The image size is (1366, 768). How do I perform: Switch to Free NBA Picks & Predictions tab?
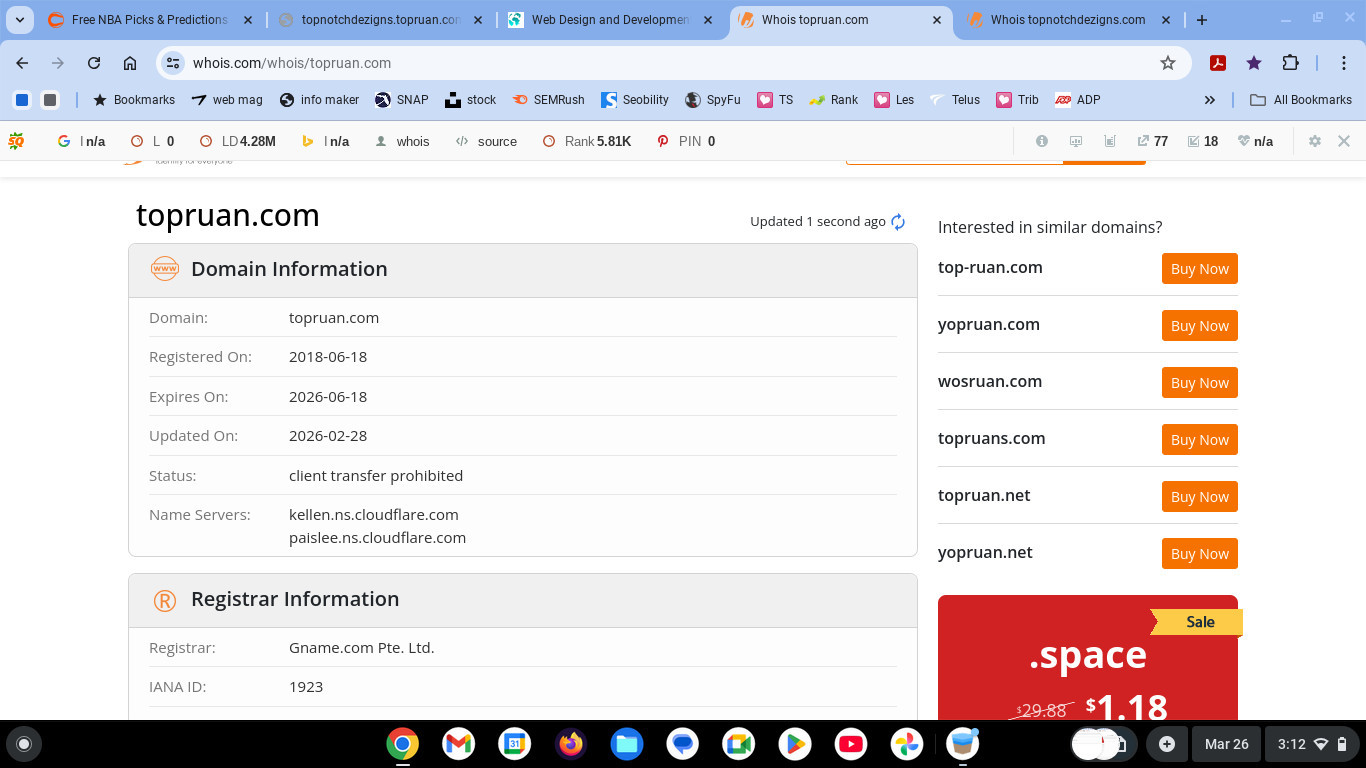pyautogui.click(x=148, y=20)
